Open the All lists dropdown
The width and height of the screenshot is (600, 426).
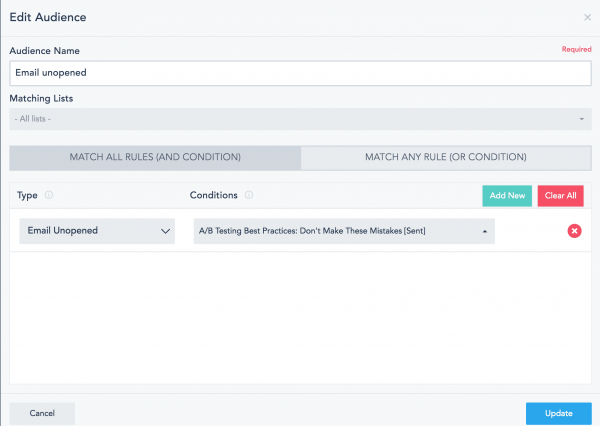(300, 119)
